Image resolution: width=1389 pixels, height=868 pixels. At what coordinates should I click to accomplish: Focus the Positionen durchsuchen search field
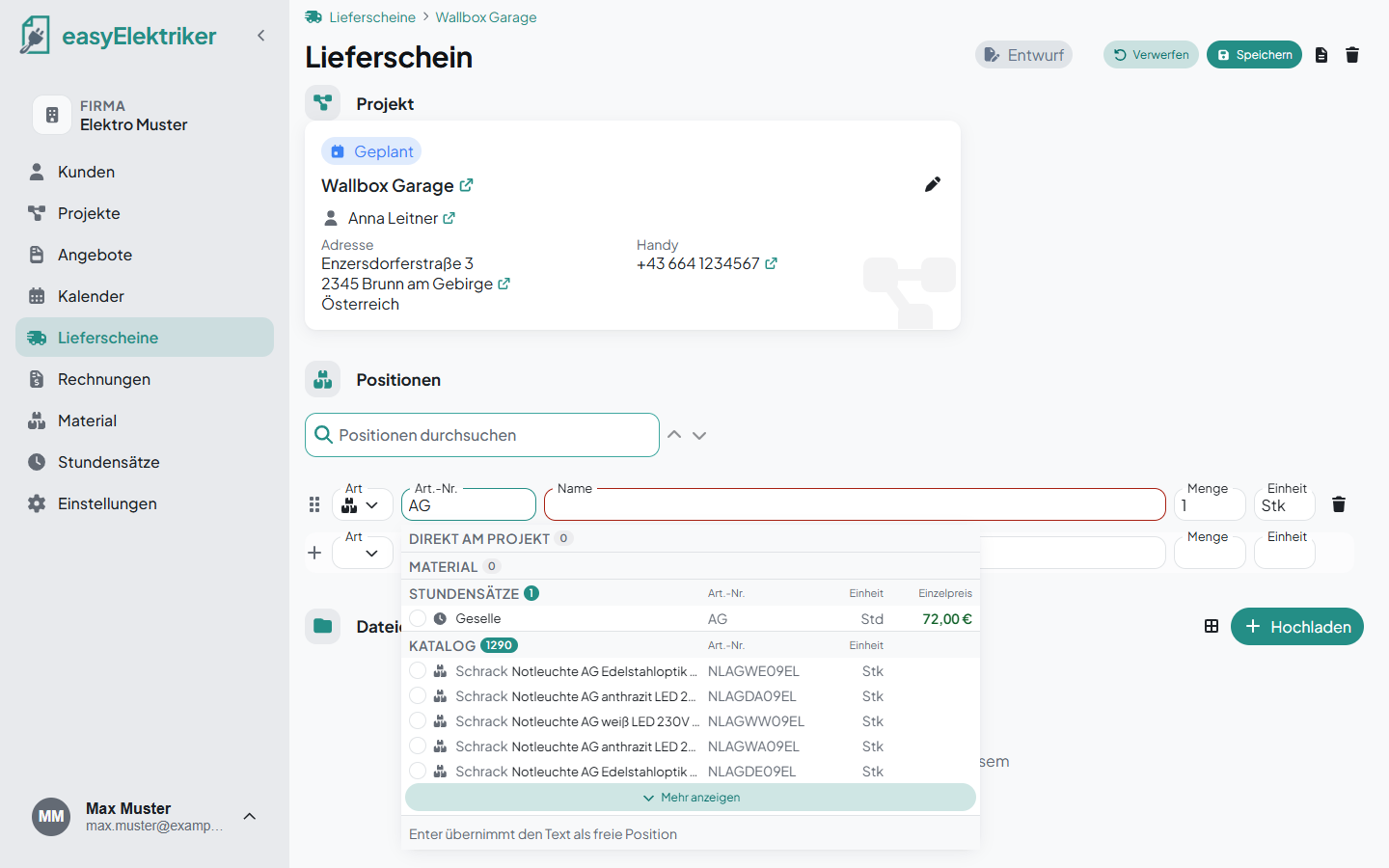click(x=482, y=435)
